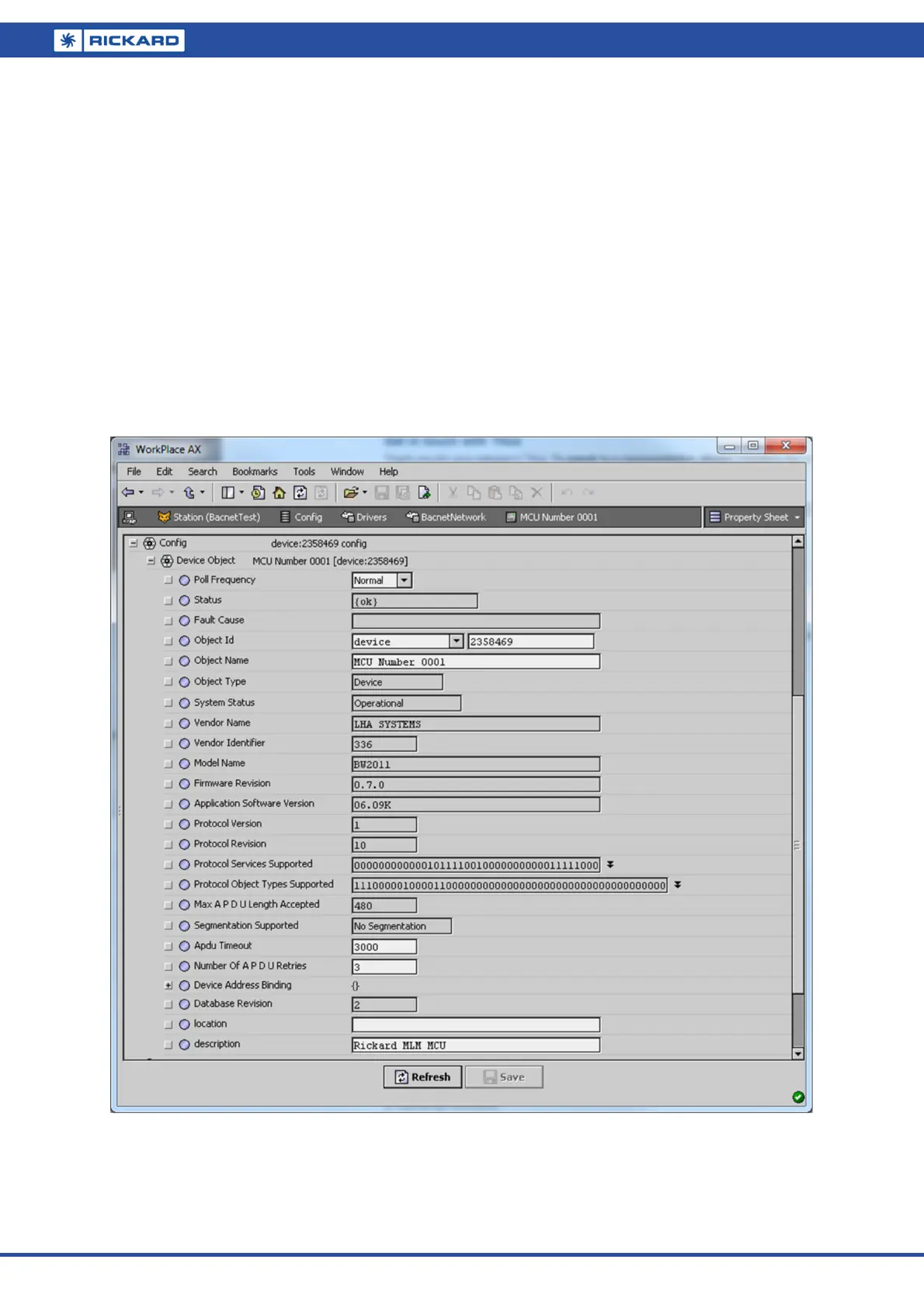Click the Number Of APDU Retries field
The width and height of the screenshot is (924, 1308).
384,967
